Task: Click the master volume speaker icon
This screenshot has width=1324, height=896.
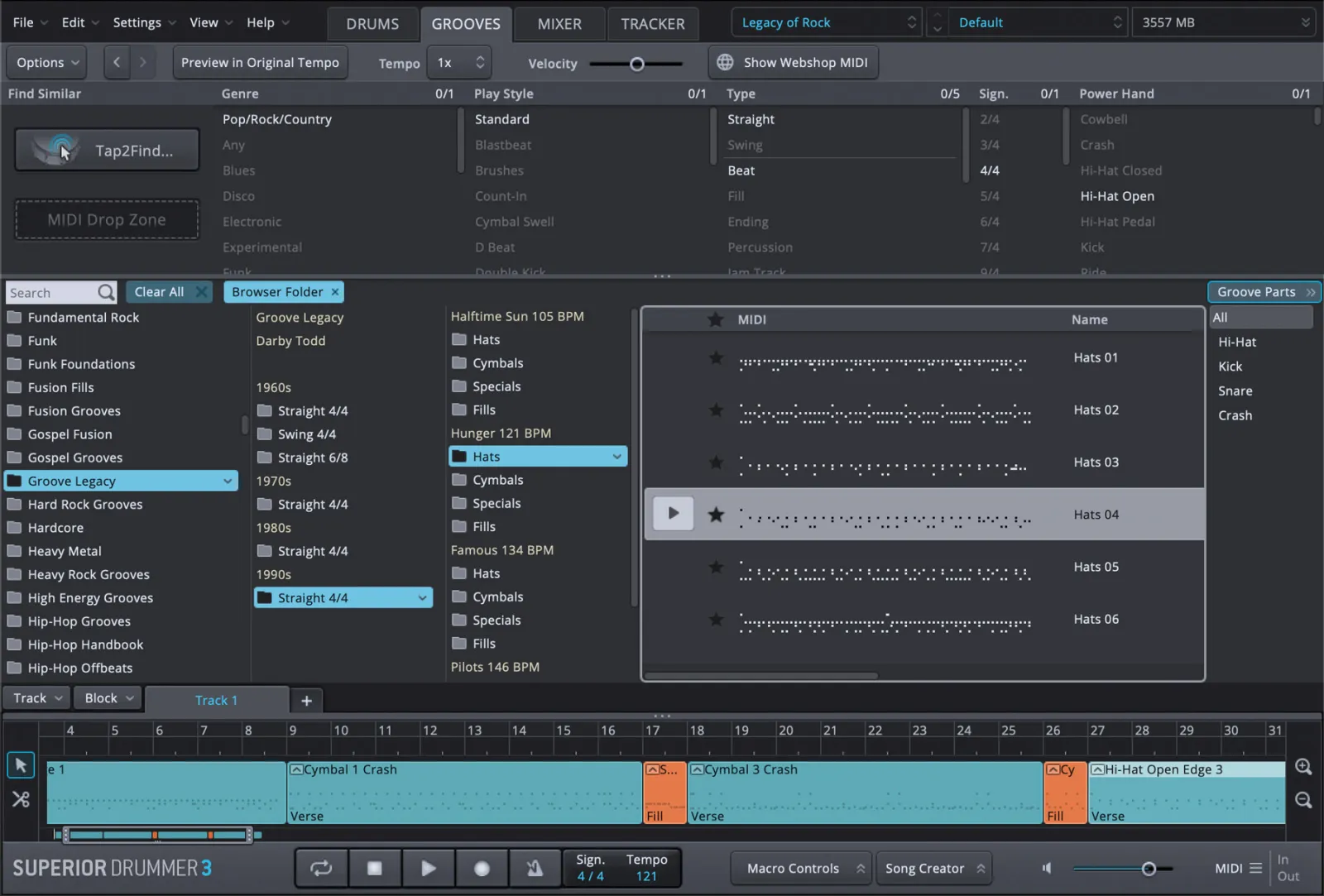Action: [1047, 868]
